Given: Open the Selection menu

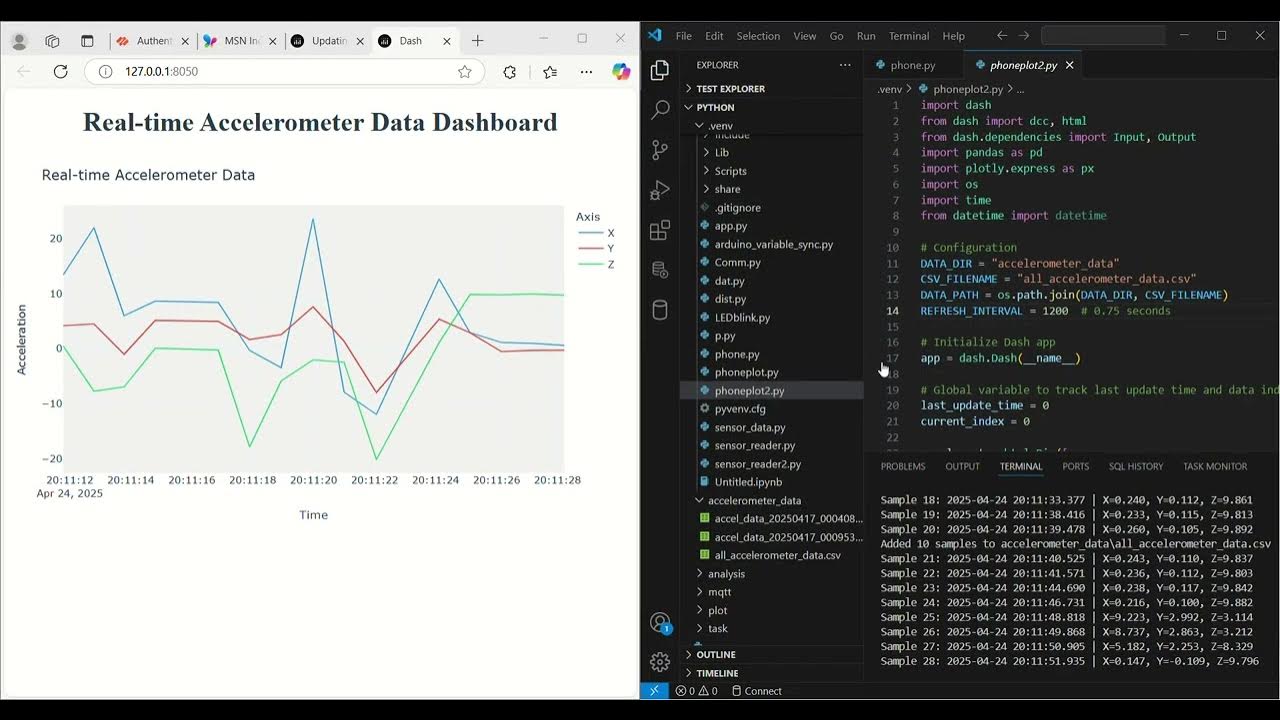Looking at the screenshot, I should pos(758,36).
